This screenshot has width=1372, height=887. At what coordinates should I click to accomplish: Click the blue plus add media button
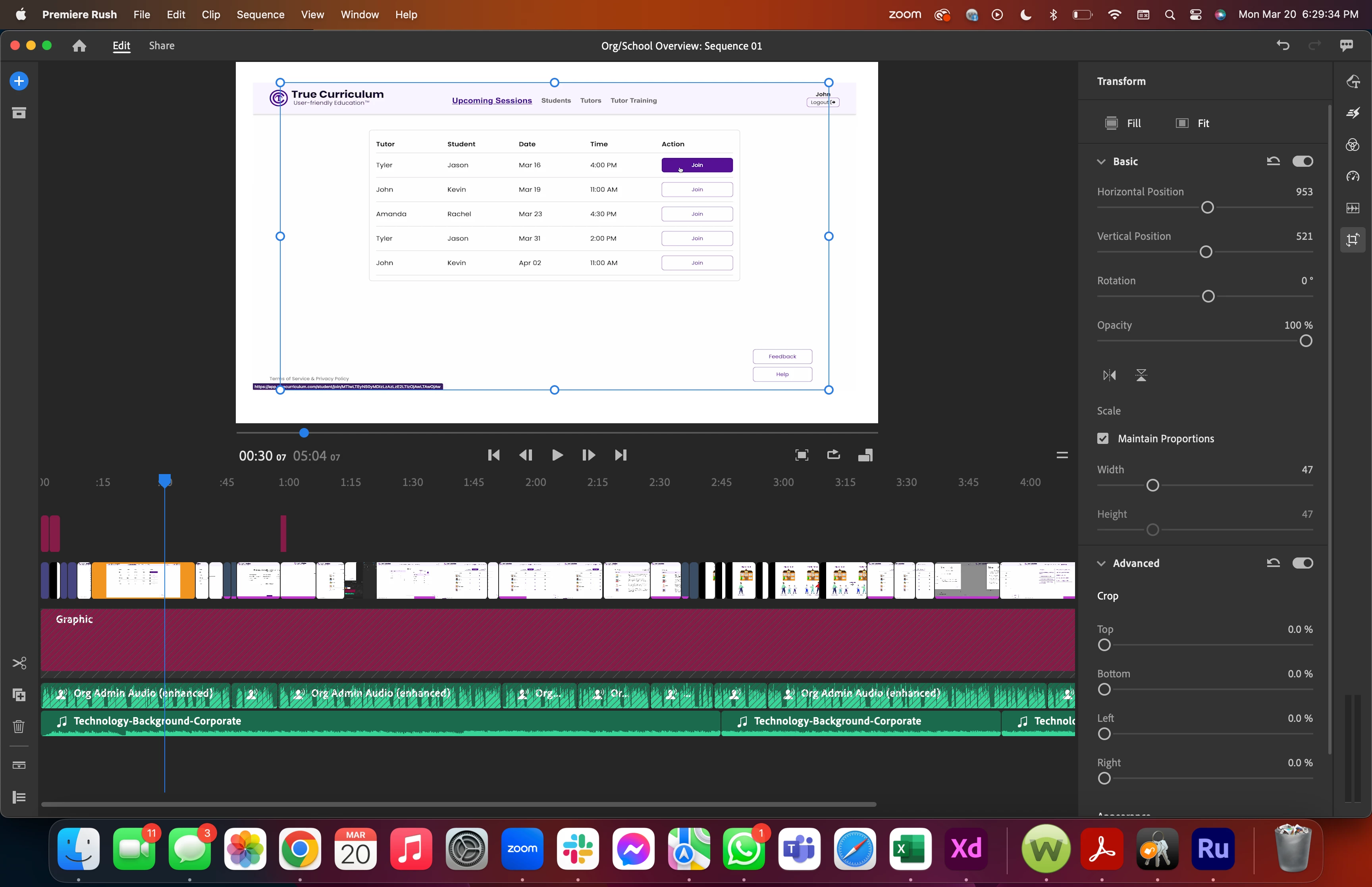[19, 81]
